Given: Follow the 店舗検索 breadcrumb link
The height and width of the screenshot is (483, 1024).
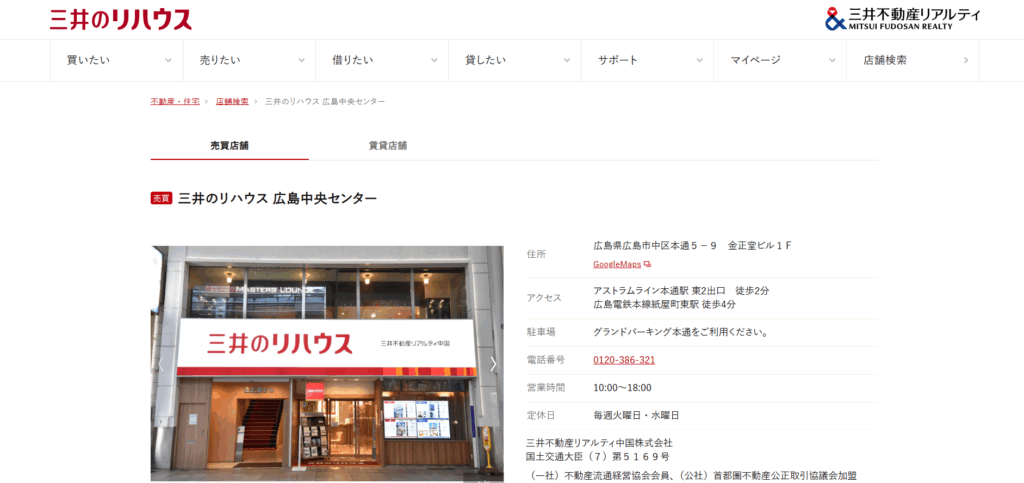Looking at the screenshot, I should [x=232, y=102].
